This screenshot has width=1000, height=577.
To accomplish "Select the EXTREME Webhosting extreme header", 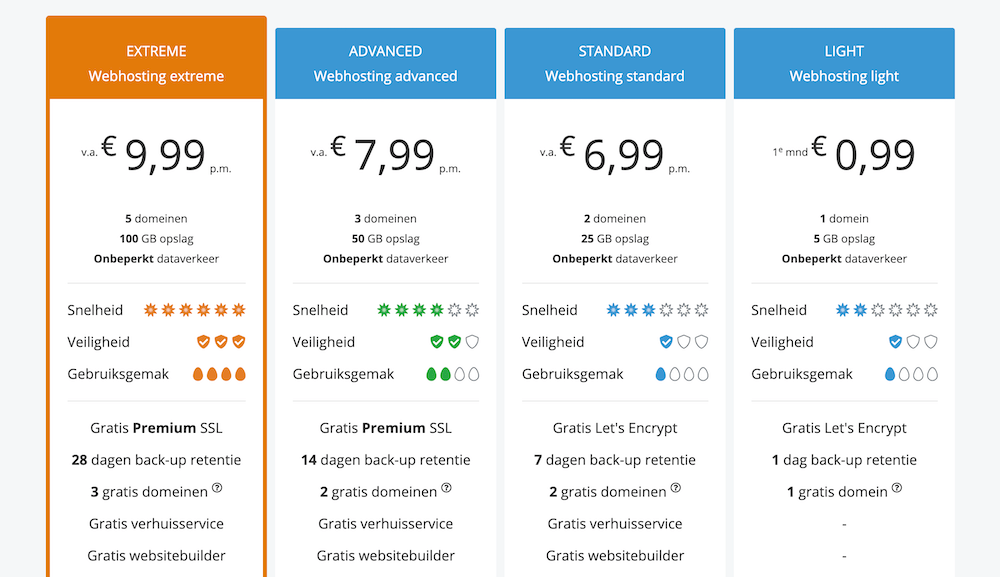I will pos(156,63).
